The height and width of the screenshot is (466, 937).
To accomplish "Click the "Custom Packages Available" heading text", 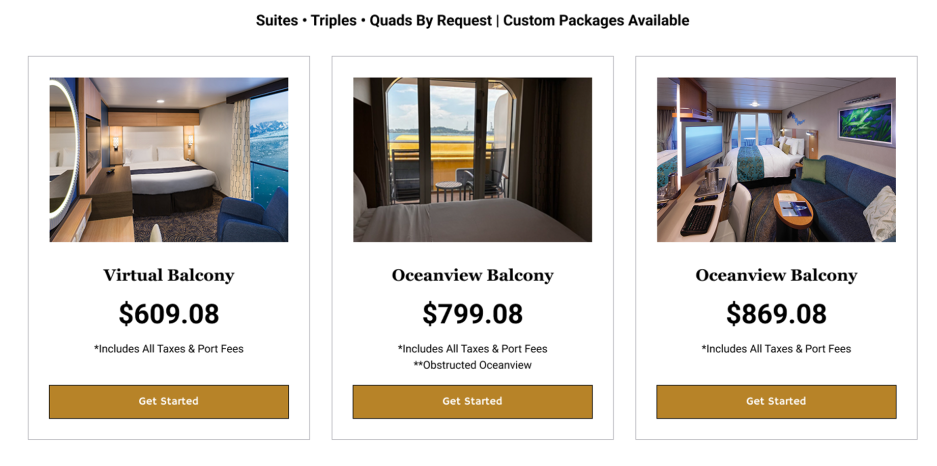I will click(x=596, y=20).
